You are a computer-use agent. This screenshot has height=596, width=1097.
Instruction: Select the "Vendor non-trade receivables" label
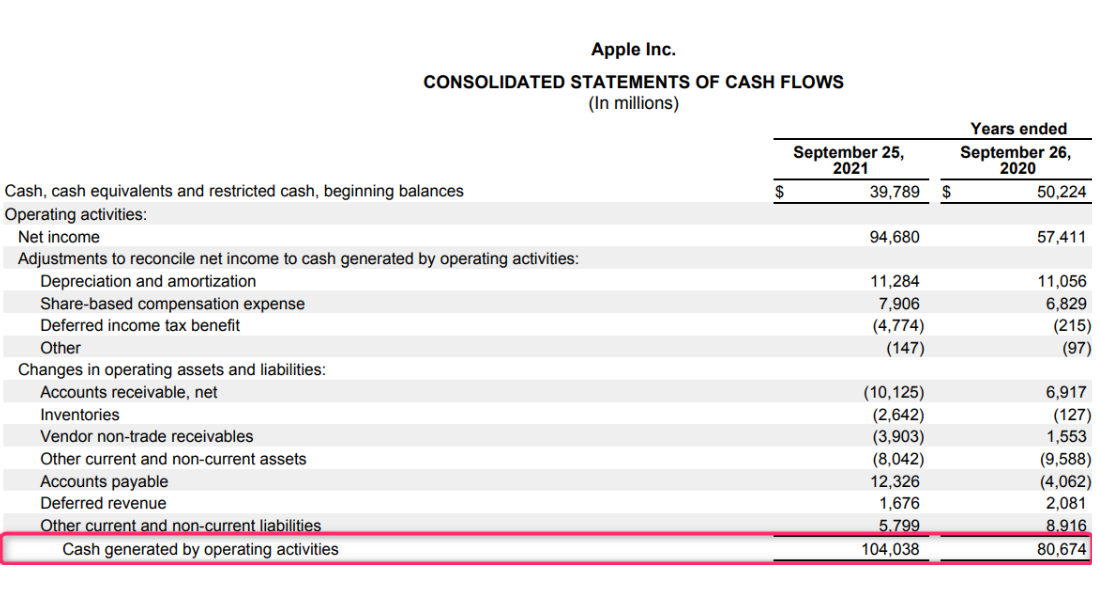[147, 437]
